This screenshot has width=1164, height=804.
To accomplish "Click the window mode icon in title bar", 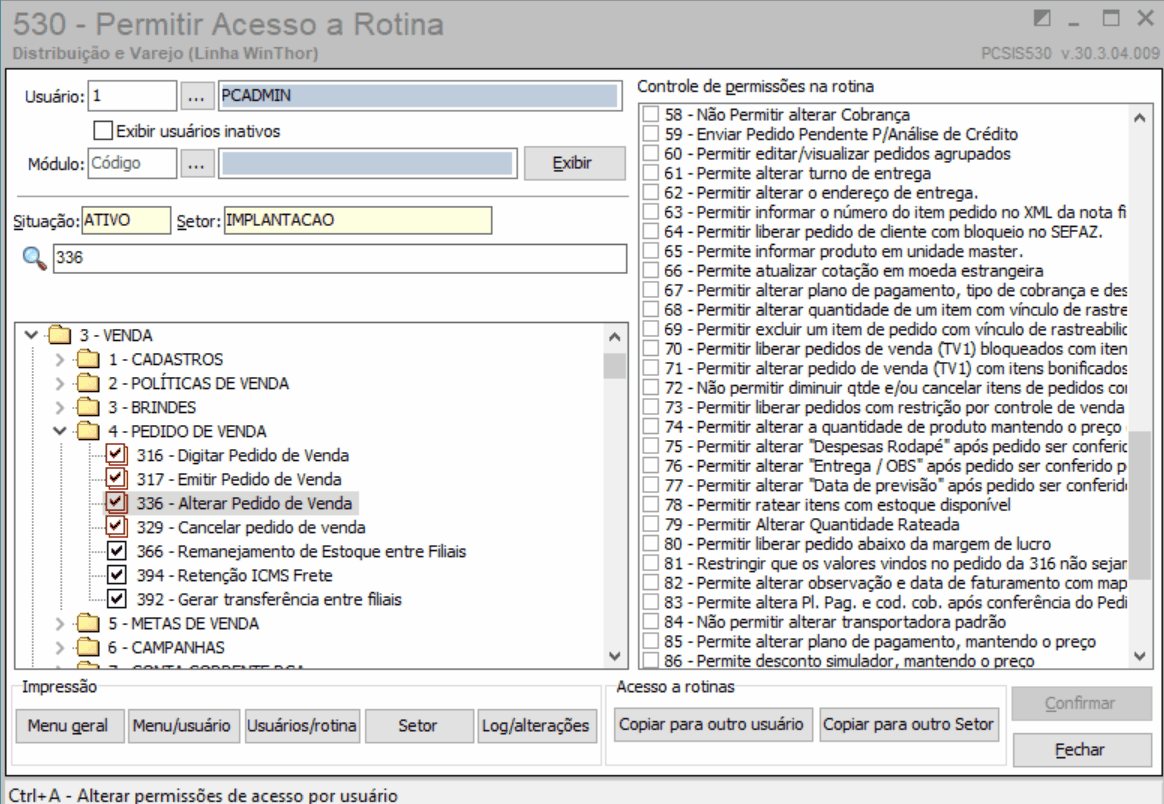I will (1042, 18).
